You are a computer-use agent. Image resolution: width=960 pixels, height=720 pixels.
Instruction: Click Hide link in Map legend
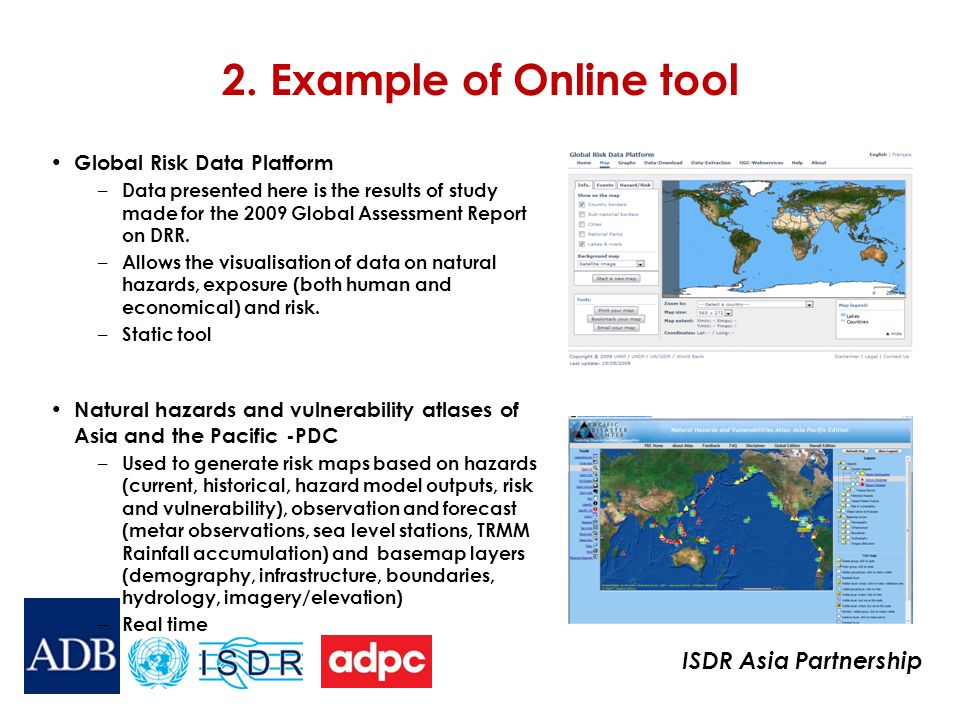click(x=894, y=334)
